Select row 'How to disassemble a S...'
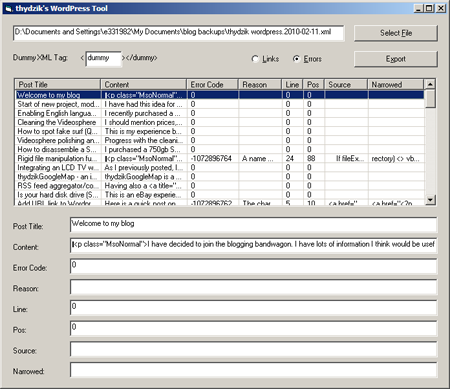450x389 pixels. click(220, 149)
